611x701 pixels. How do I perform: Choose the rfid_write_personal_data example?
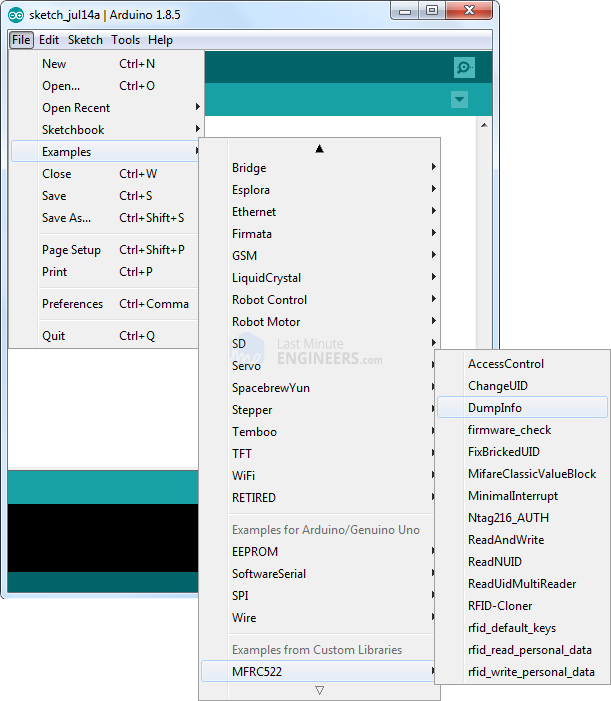tap(531, 672)
